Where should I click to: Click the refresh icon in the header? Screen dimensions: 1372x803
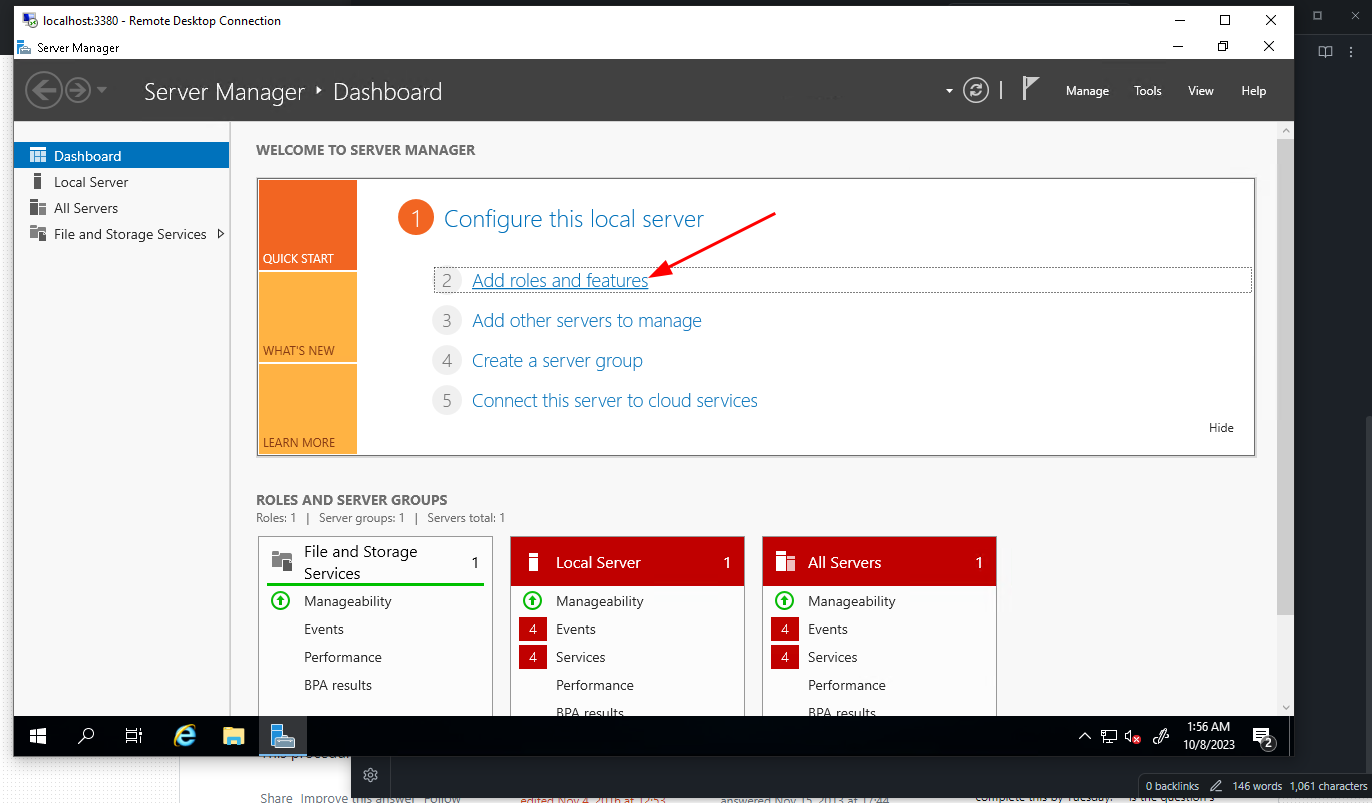click(x=975, y=91)
